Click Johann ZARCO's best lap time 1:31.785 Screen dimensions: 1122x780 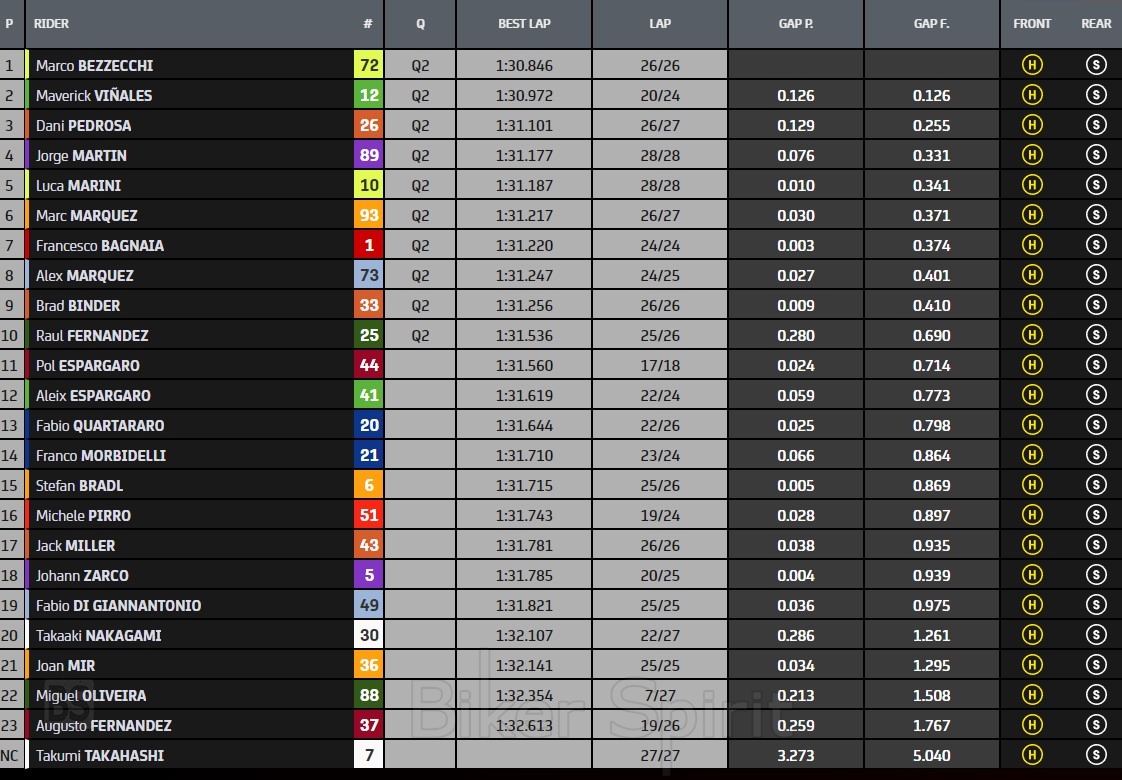pos(524,576)
